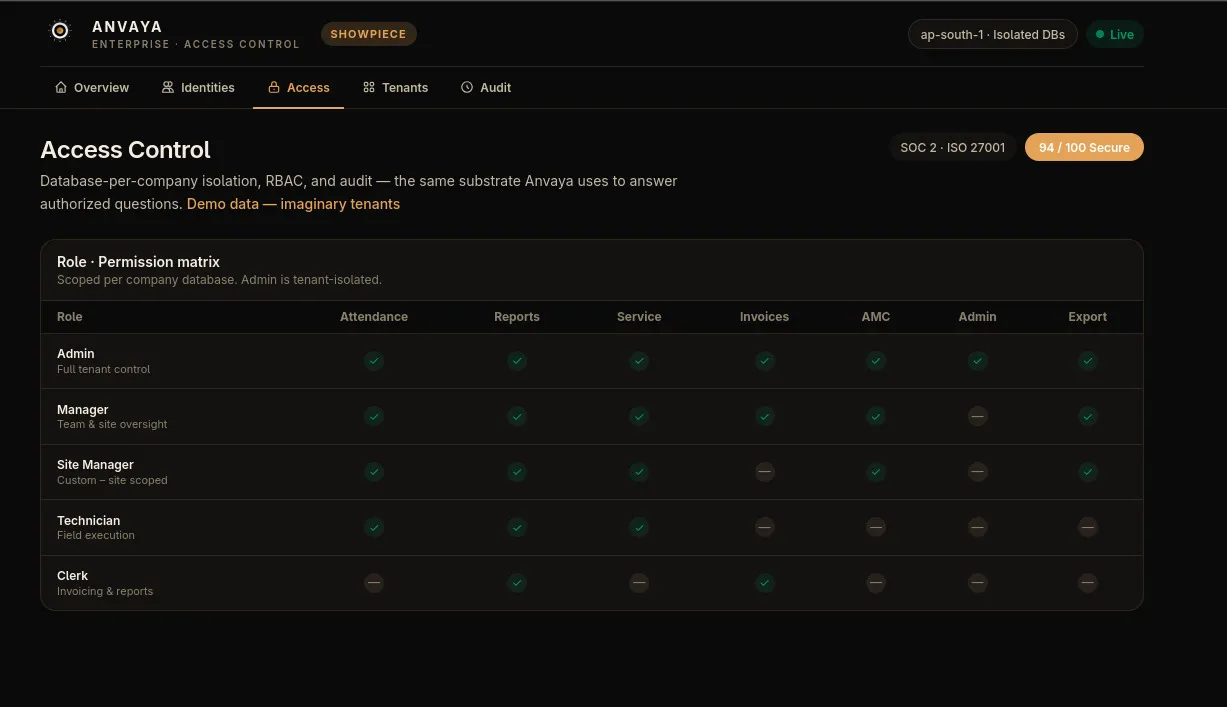Click Technician's Service check icon
Screen dimensions: 1227x707
(639, 527)
